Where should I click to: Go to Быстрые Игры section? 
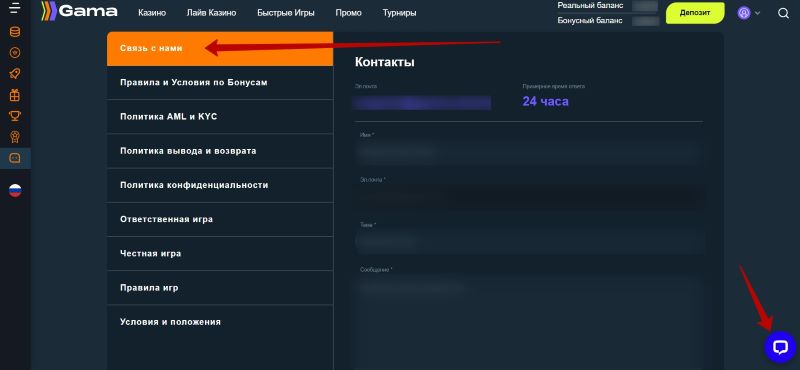click(286, 13)
